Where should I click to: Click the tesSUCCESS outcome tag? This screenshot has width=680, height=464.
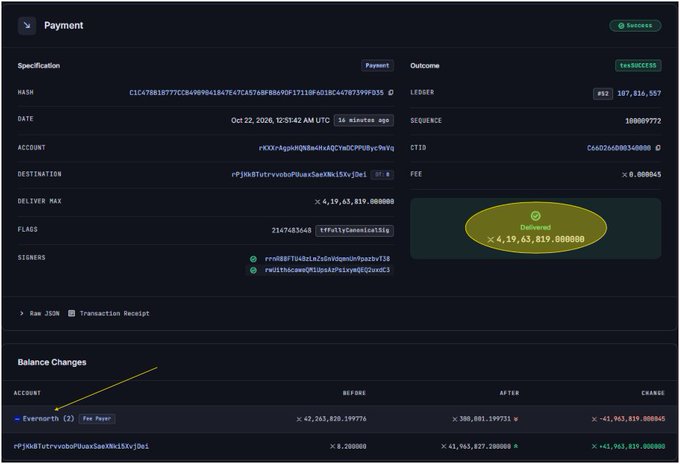click(638, 65)
